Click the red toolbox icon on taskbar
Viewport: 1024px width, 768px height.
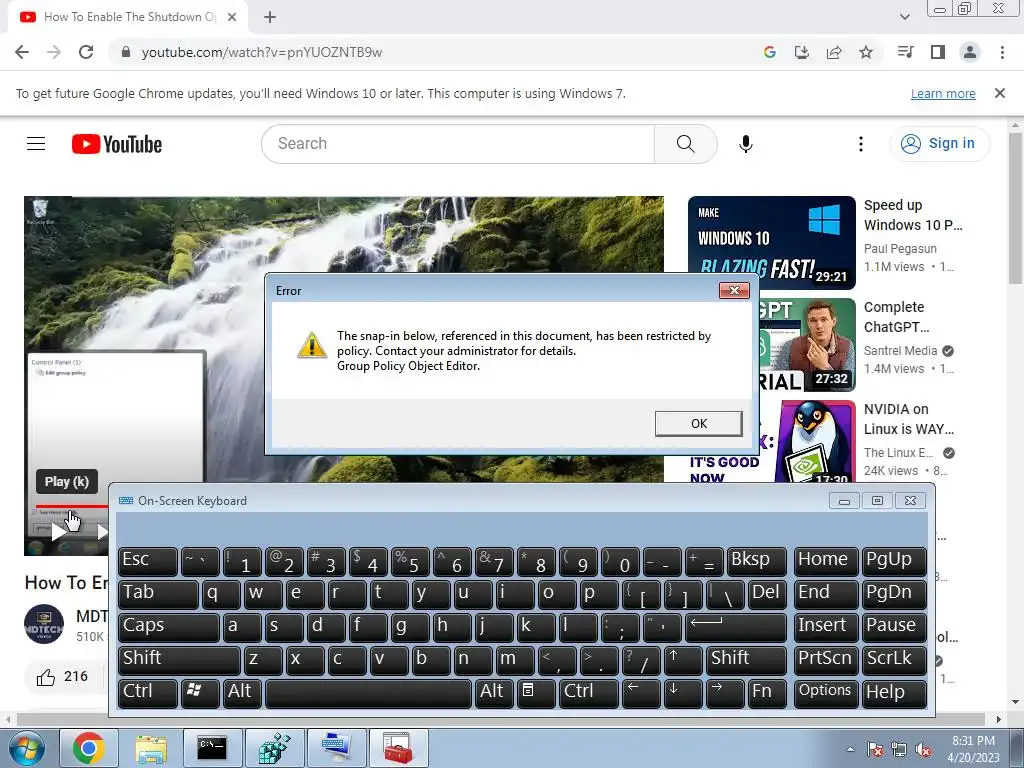tap(398, 748)
